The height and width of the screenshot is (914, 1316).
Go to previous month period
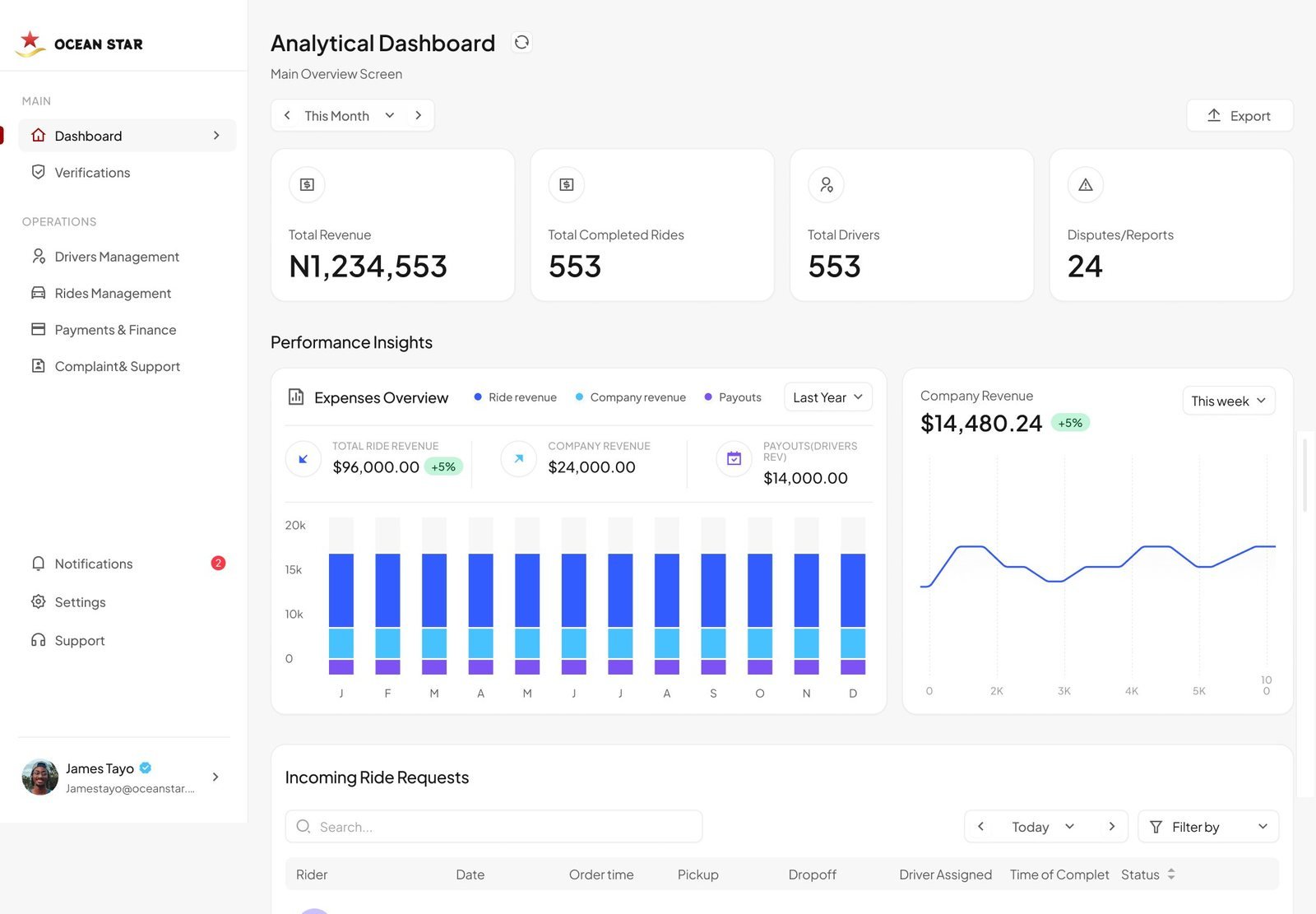tap(287, 115)
